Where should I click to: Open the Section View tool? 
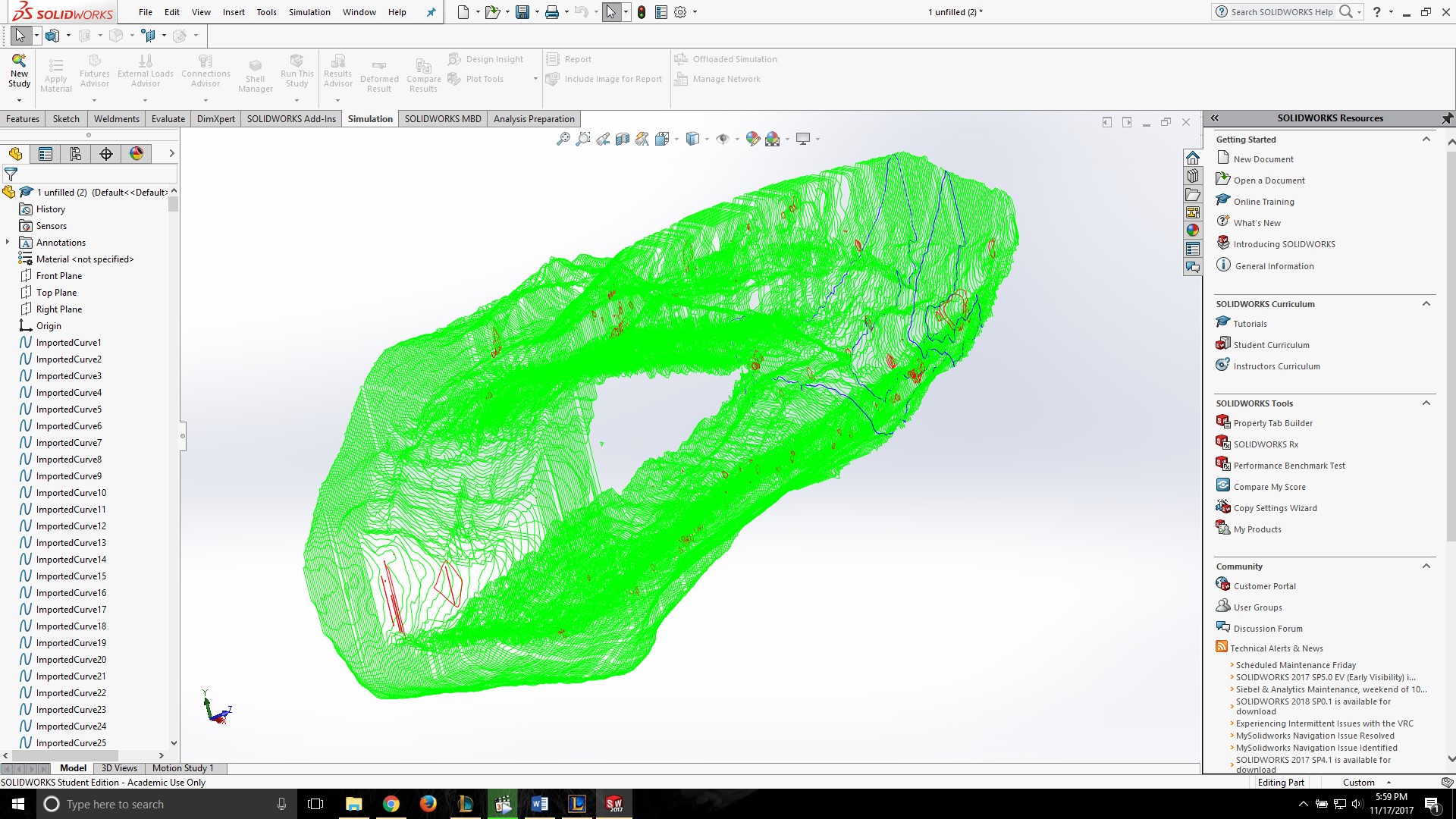[623, 139]
